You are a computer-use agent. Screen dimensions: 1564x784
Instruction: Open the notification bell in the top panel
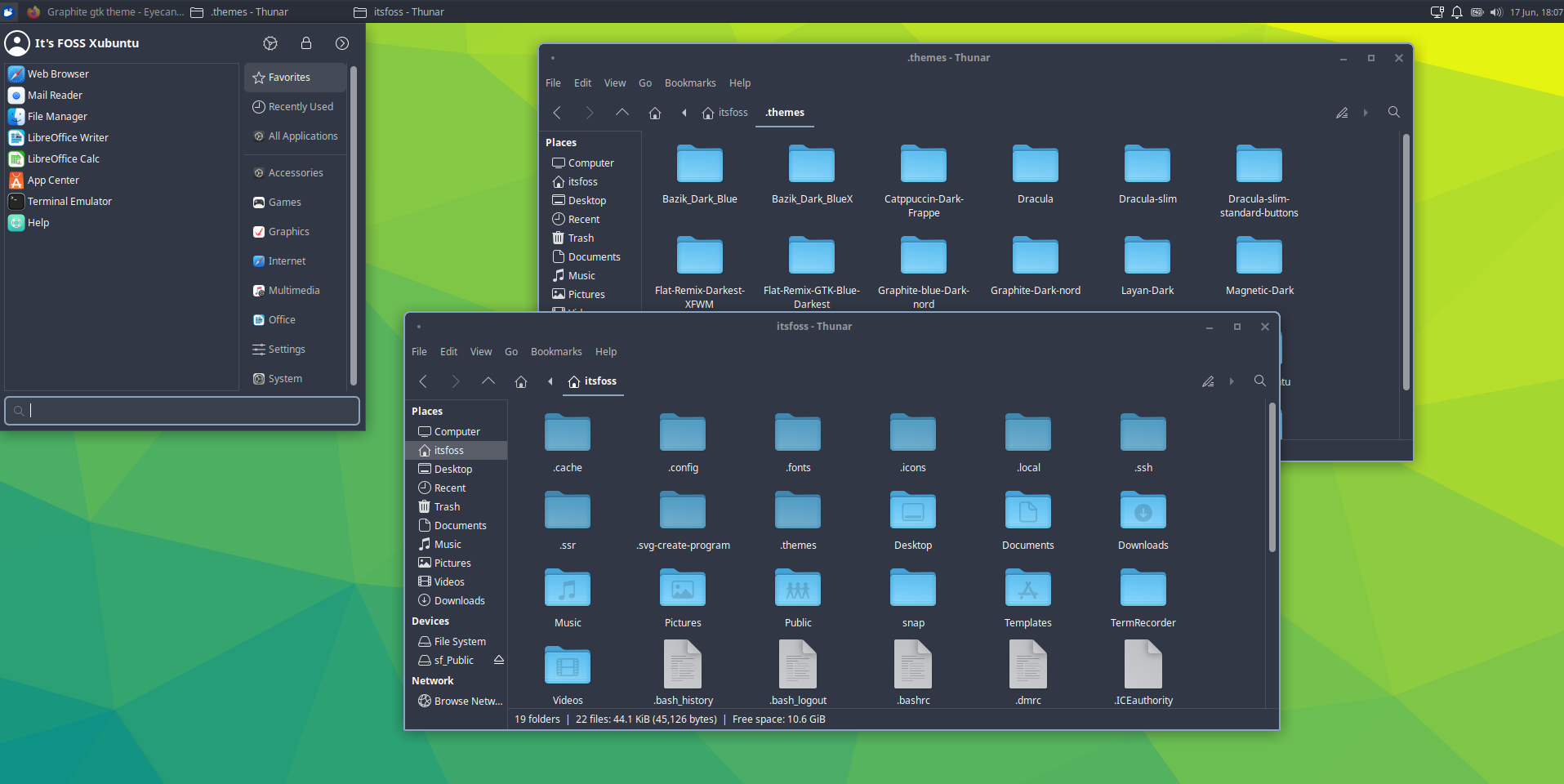1457,12
